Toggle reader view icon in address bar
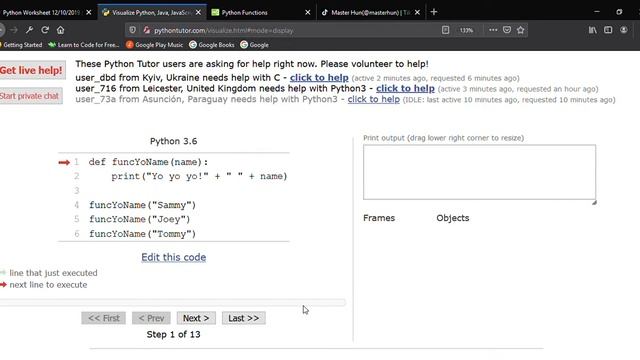Image resolution: width=640 pixels, height=360 pixels. 445,30
